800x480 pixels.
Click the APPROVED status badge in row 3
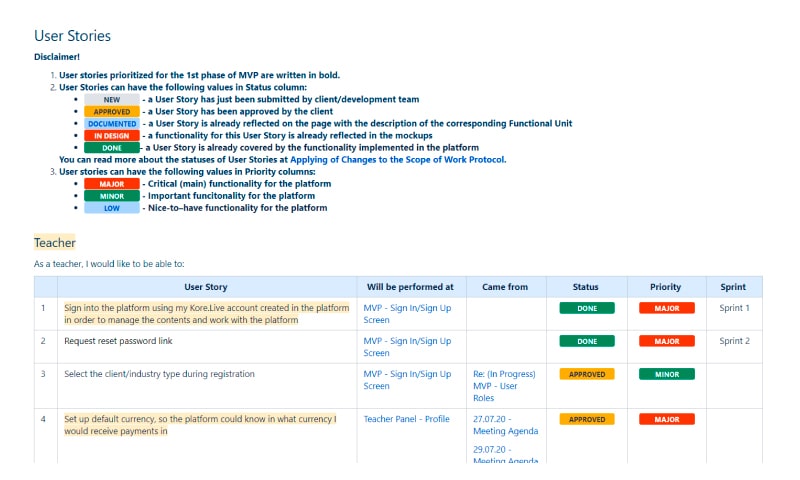point(587,374)
